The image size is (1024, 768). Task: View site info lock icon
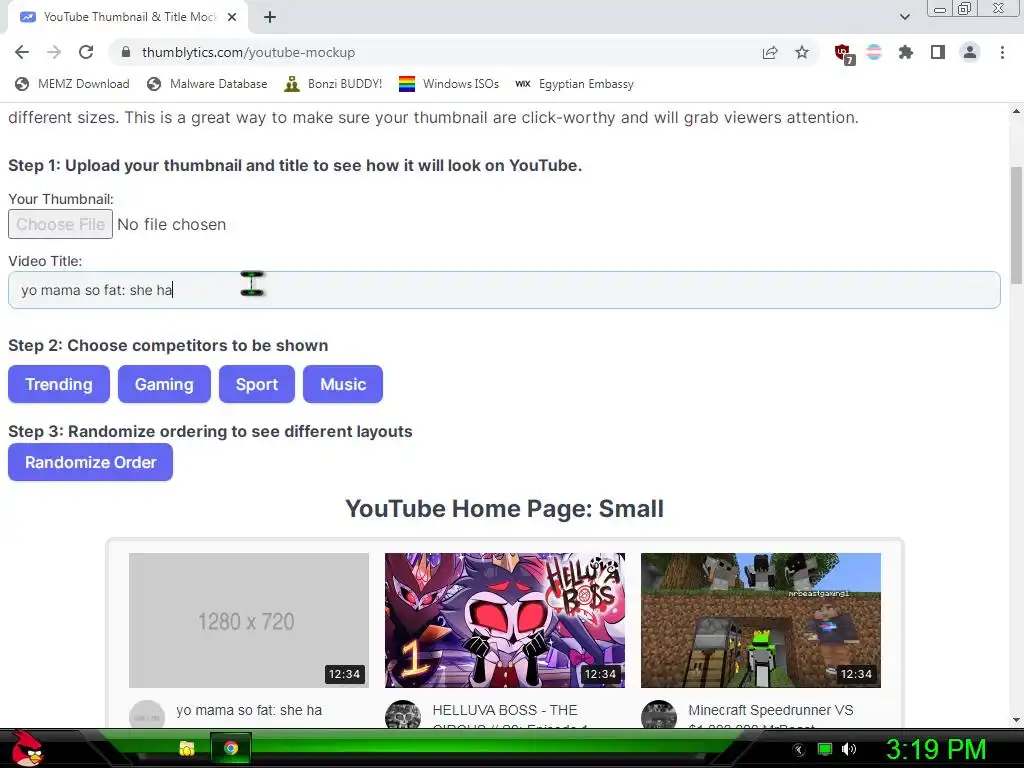click(x=126, y=52)
